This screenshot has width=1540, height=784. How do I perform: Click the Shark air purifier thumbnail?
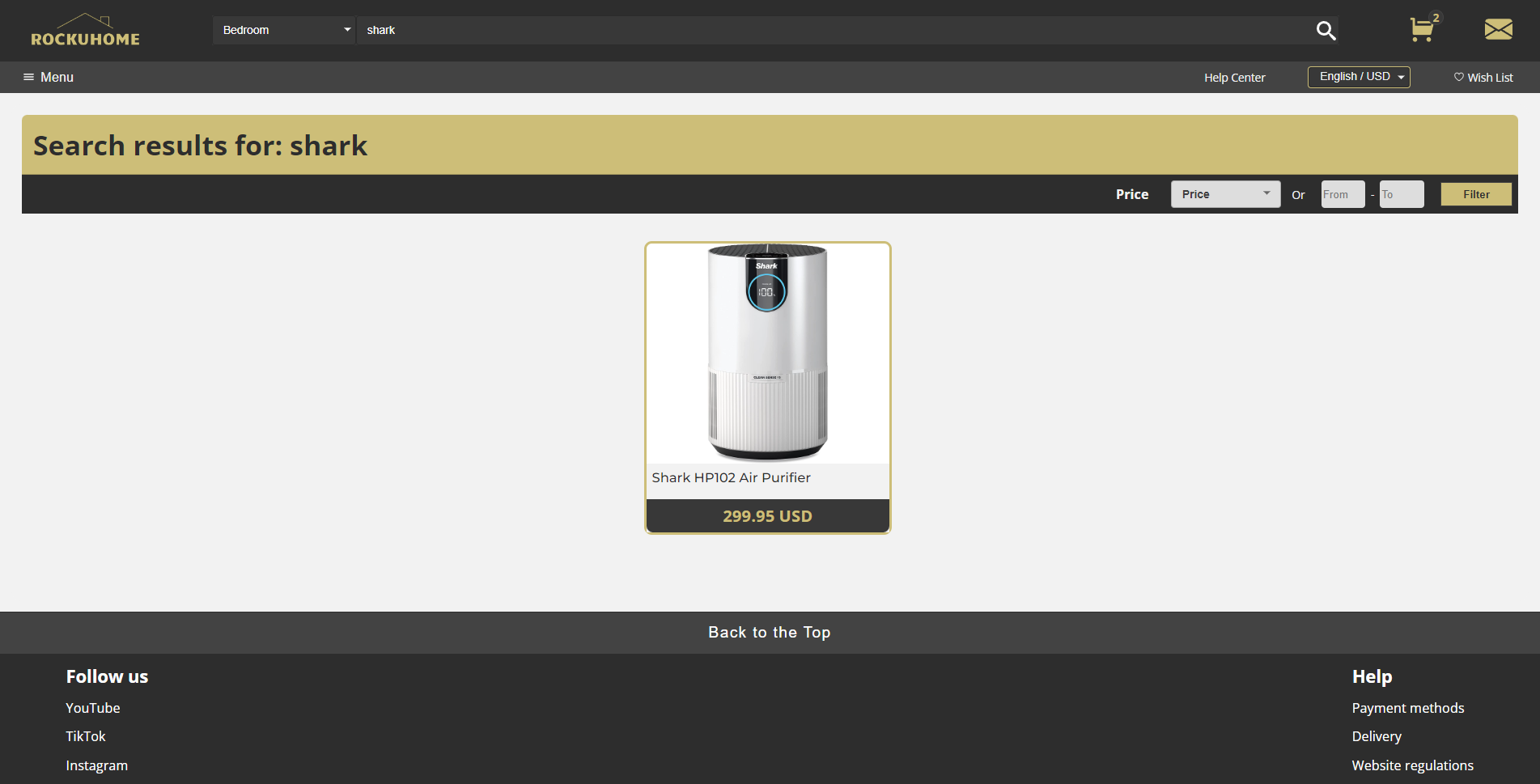coord(766,353)
